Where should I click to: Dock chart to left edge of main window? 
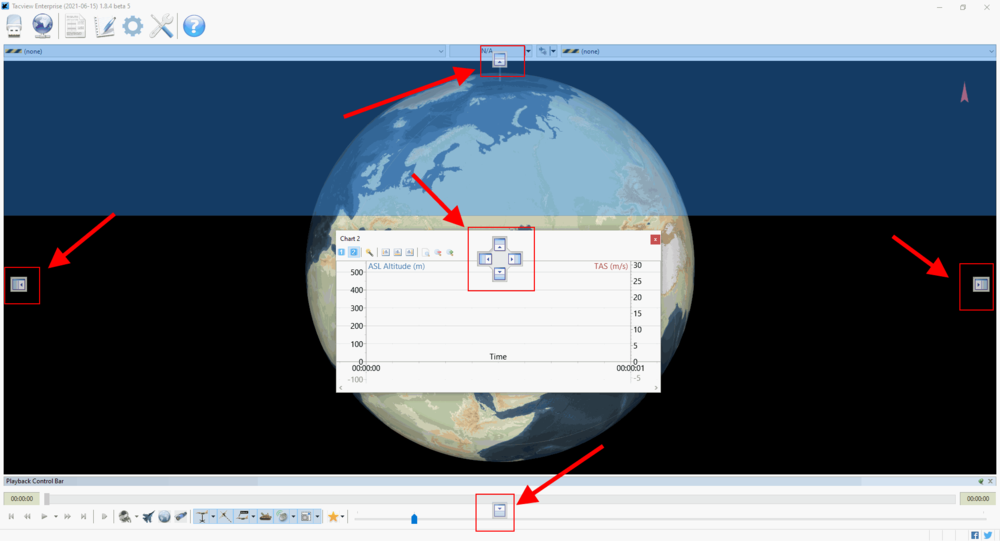click(x=18, y=285)
